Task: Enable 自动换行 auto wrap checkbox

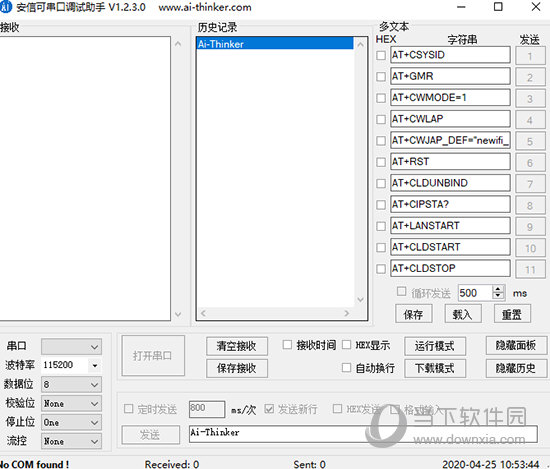Action: (x=346, y=368)
